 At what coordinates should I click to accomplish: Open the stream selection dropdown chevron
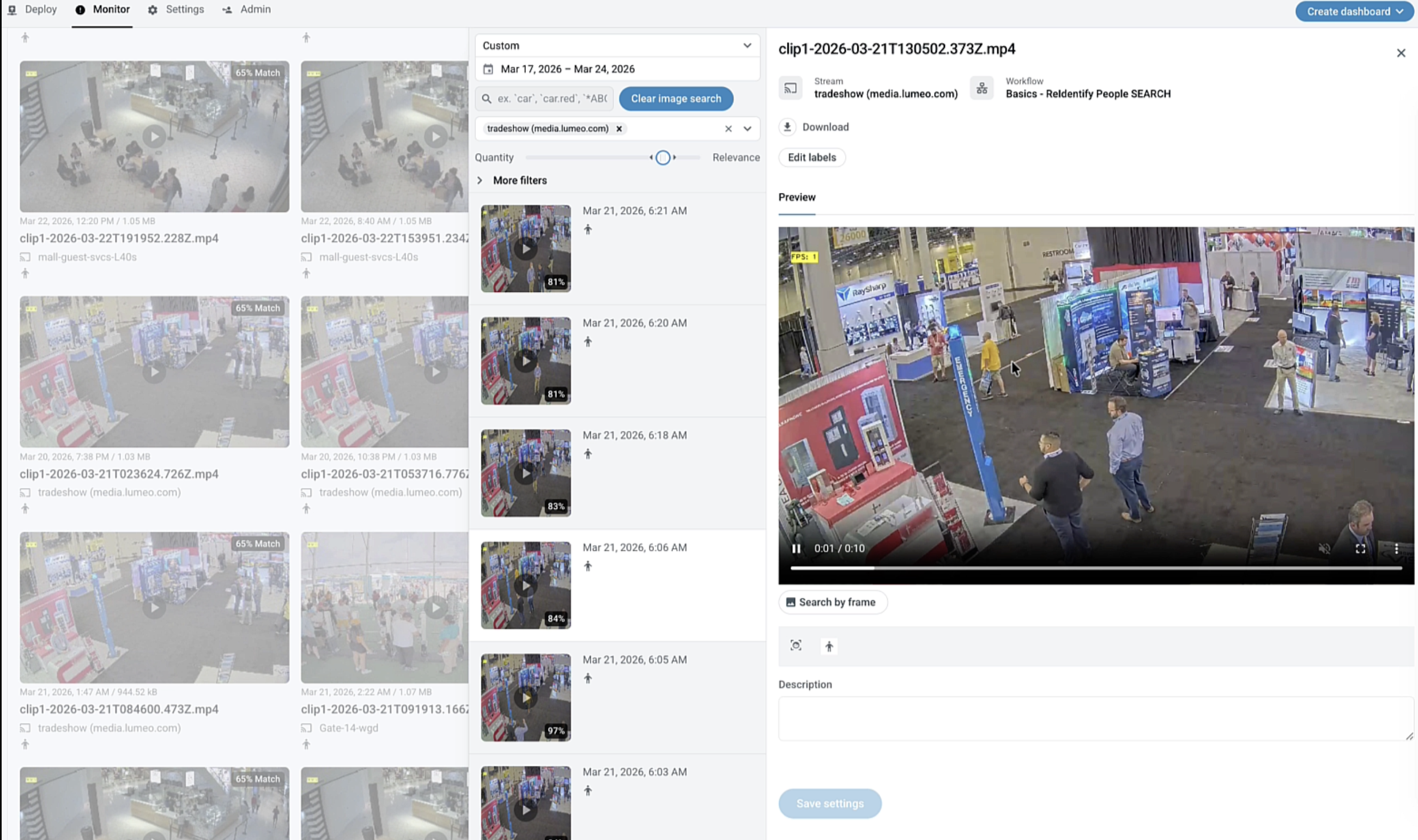coord(747,129)
